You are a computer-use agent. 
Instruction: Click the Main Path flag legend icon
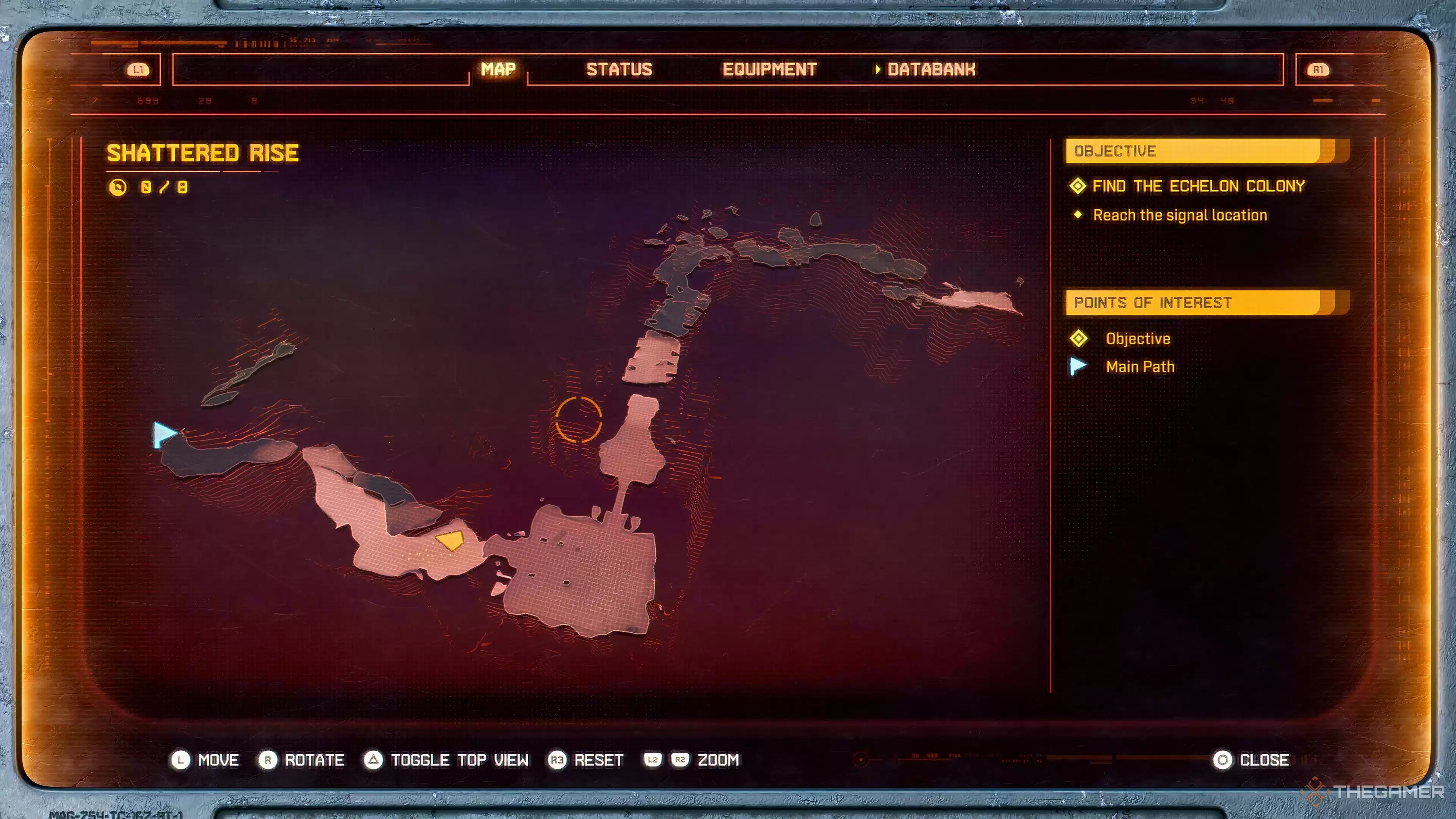point(1078,366)
